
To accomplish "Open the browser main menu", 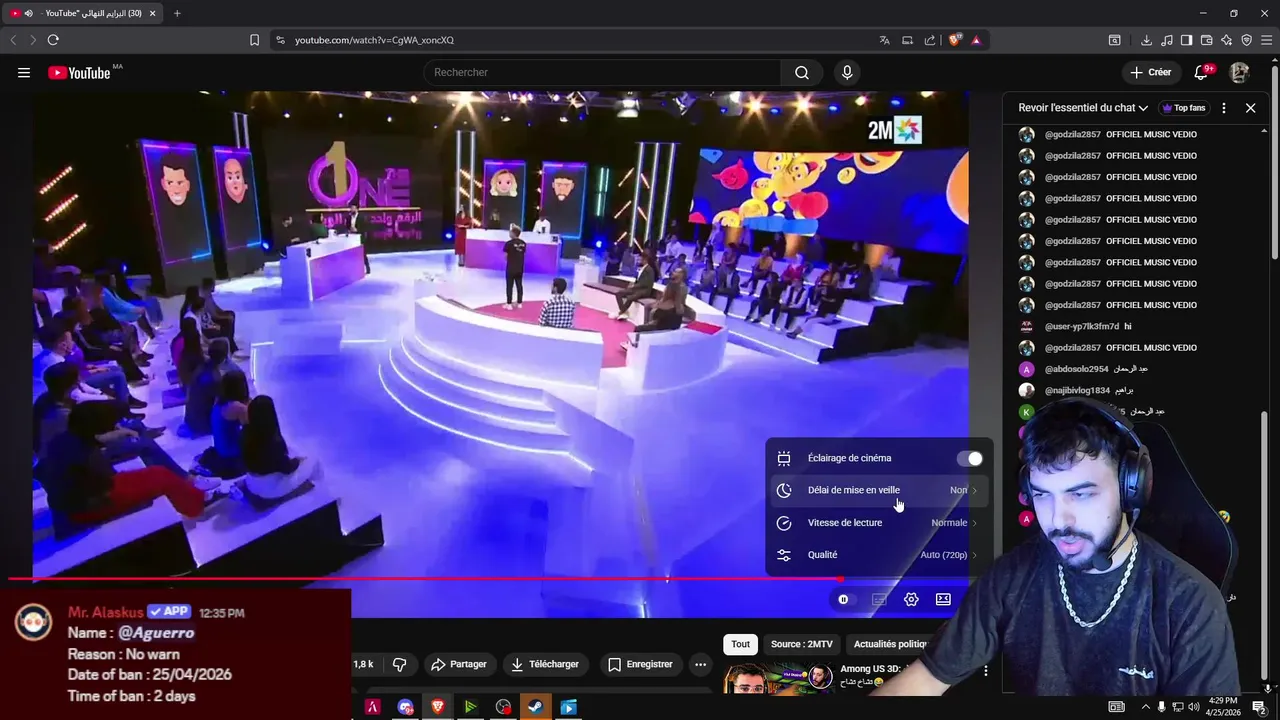I will tap(1266, 40).
